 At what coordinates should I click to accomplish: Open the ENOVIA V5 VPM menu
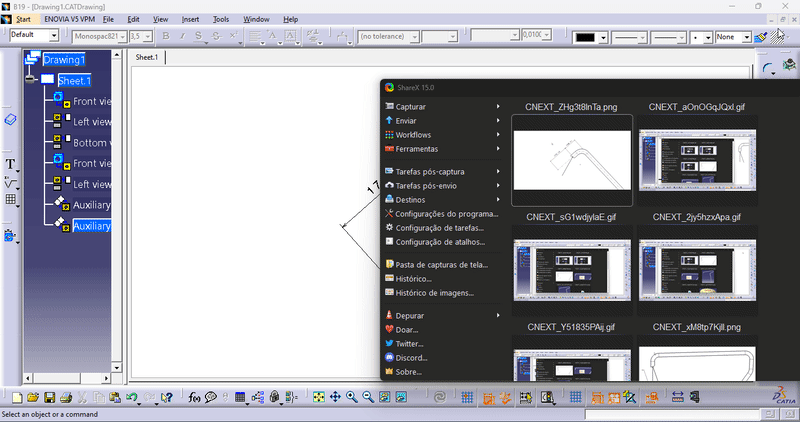click(69, 19)
